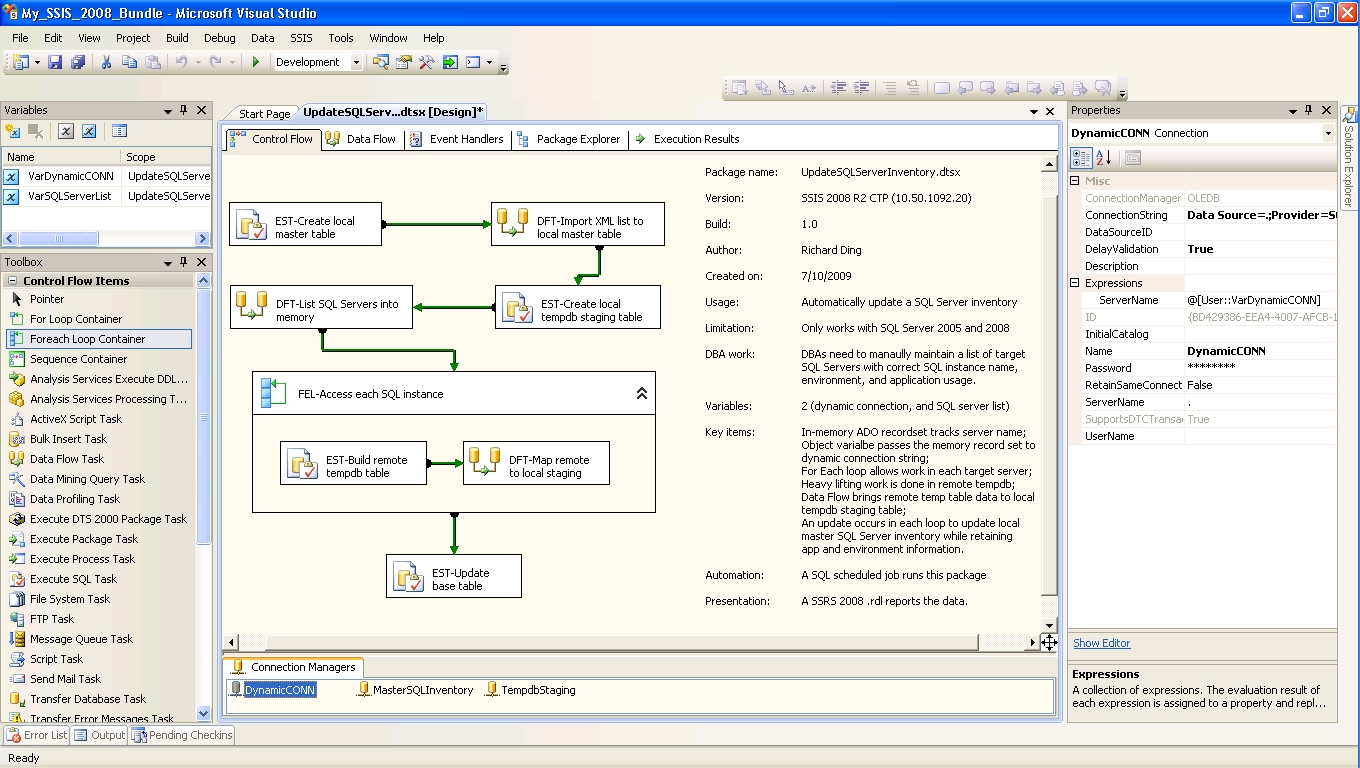The width and height of the screenshot is (1360, 768).
Task: Open the Debug menu
Action: (220, 38)
